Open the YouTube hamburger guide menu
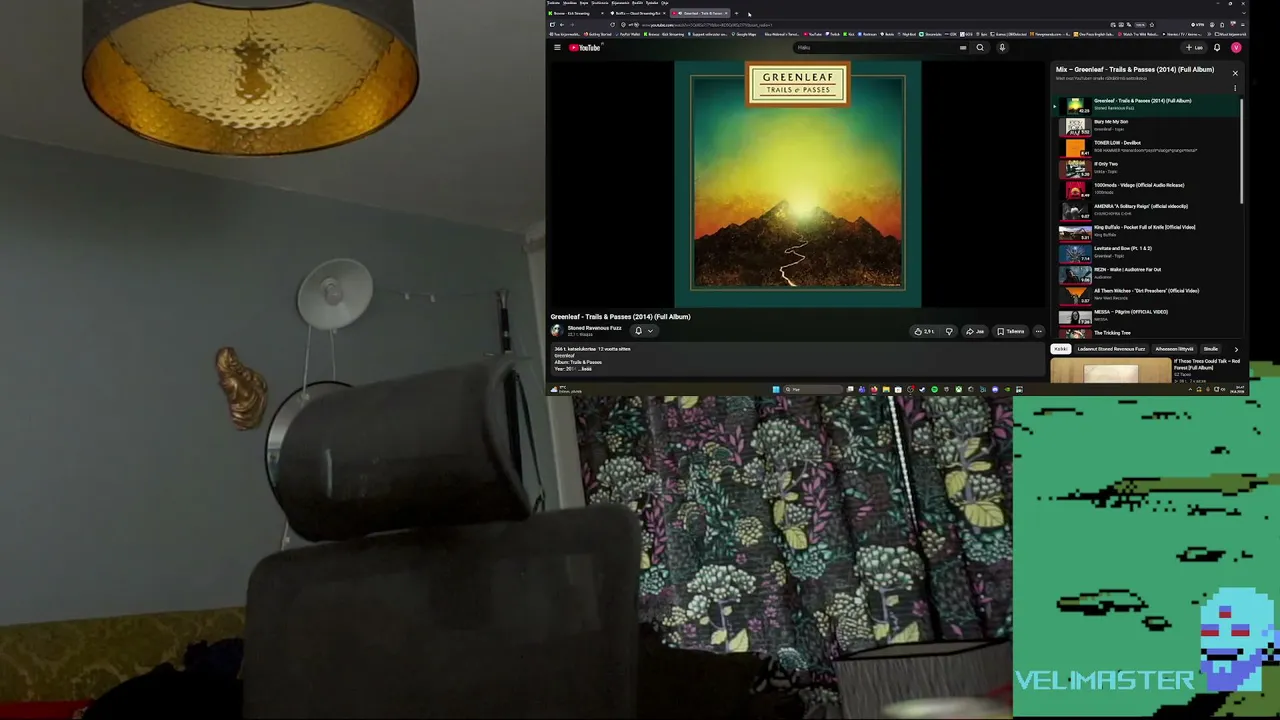Image resolution: width=1280 pixels, height=720 pixels. [x=557, y=47]
